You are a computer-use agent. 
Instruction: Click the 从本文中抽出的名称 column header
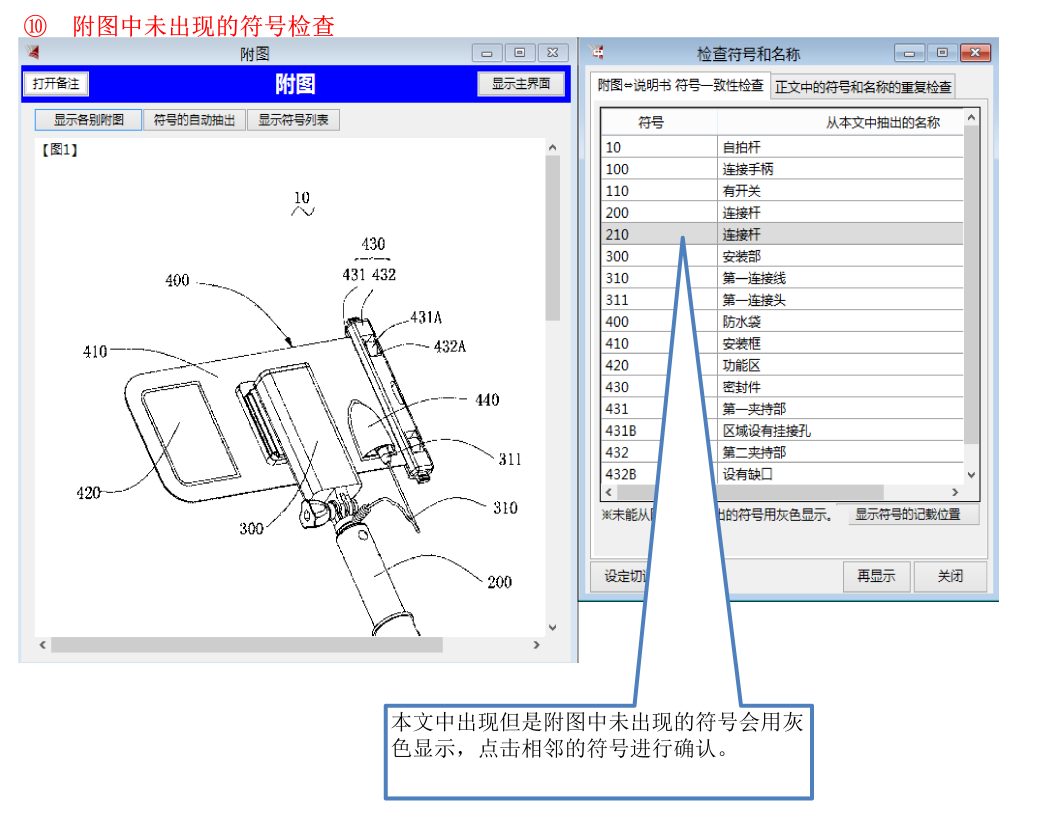click(x=840, y=122)
